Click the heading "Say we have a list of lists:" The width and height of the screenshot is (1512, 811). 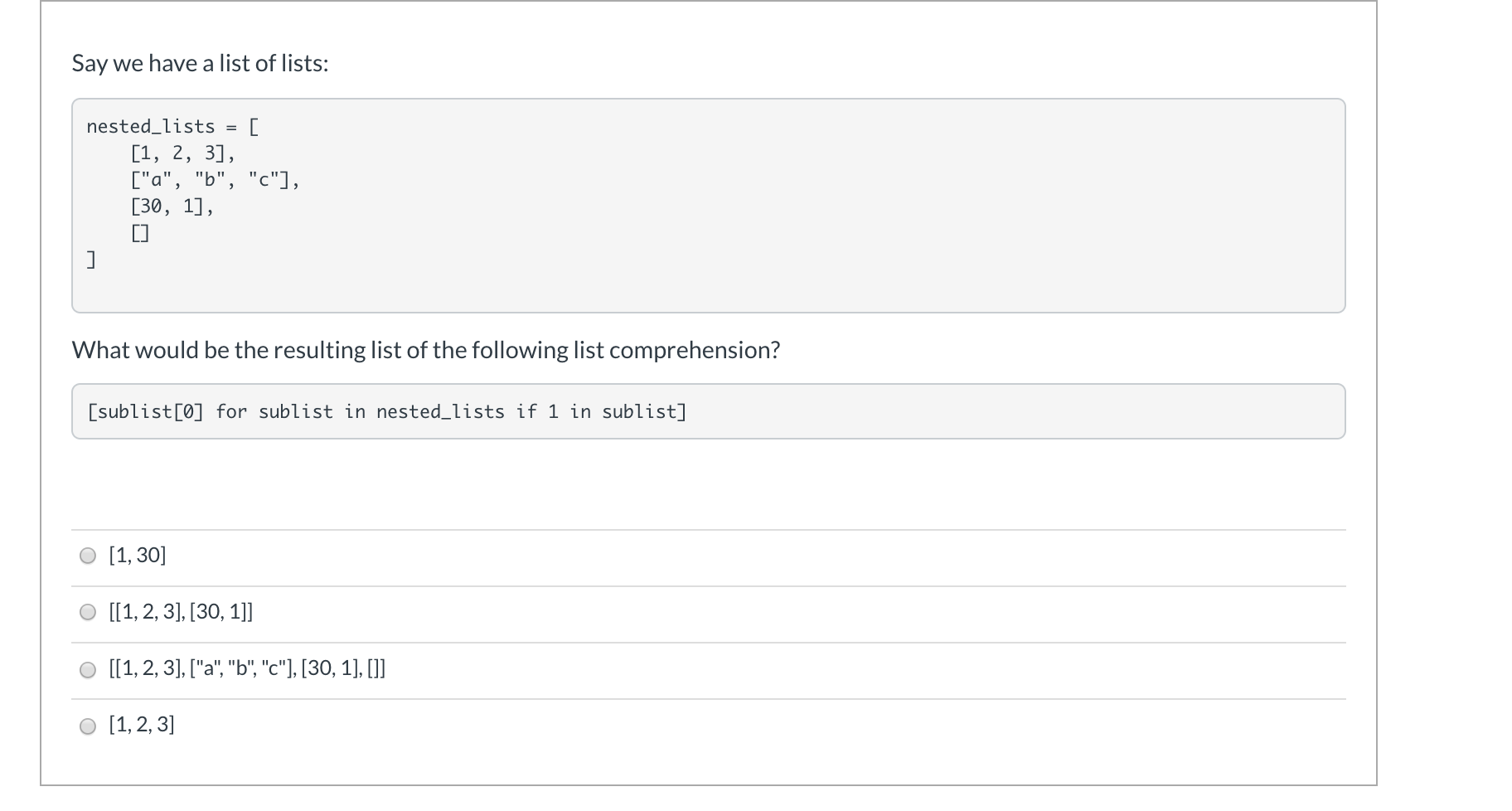[200, 63]
